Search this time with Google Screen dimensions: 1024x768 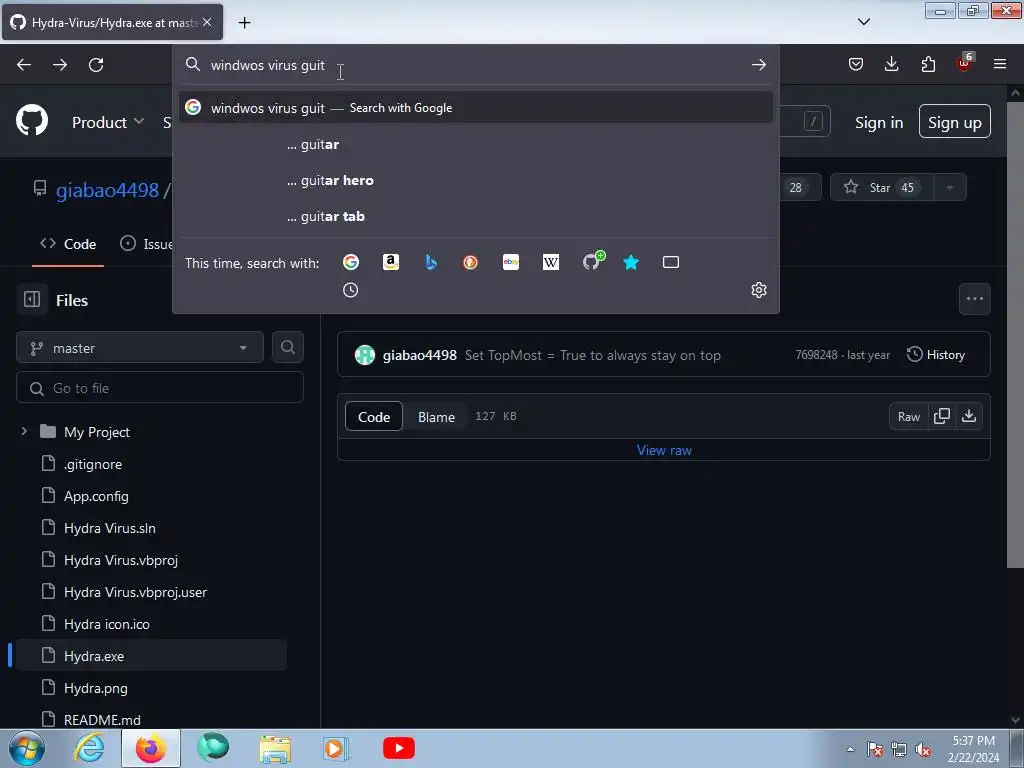351,262
